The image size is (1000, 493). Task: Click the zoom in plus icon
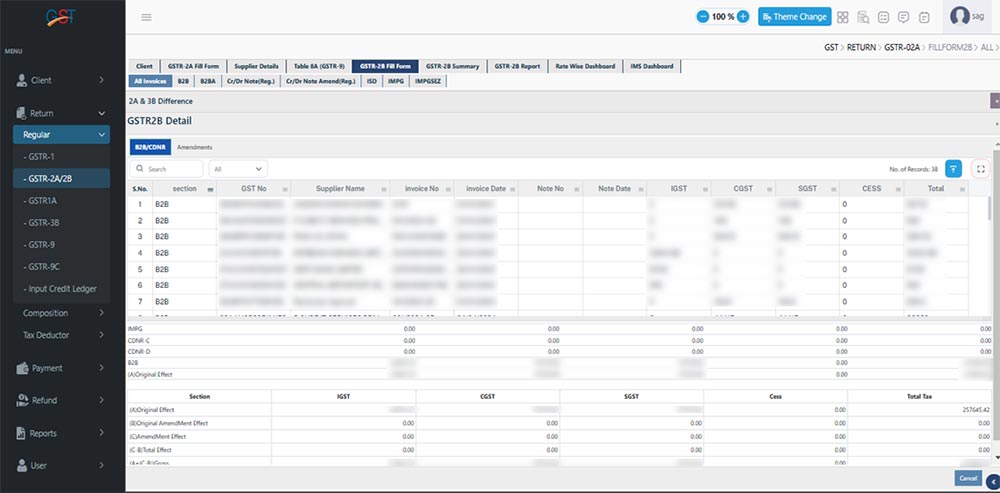point(742,17)
